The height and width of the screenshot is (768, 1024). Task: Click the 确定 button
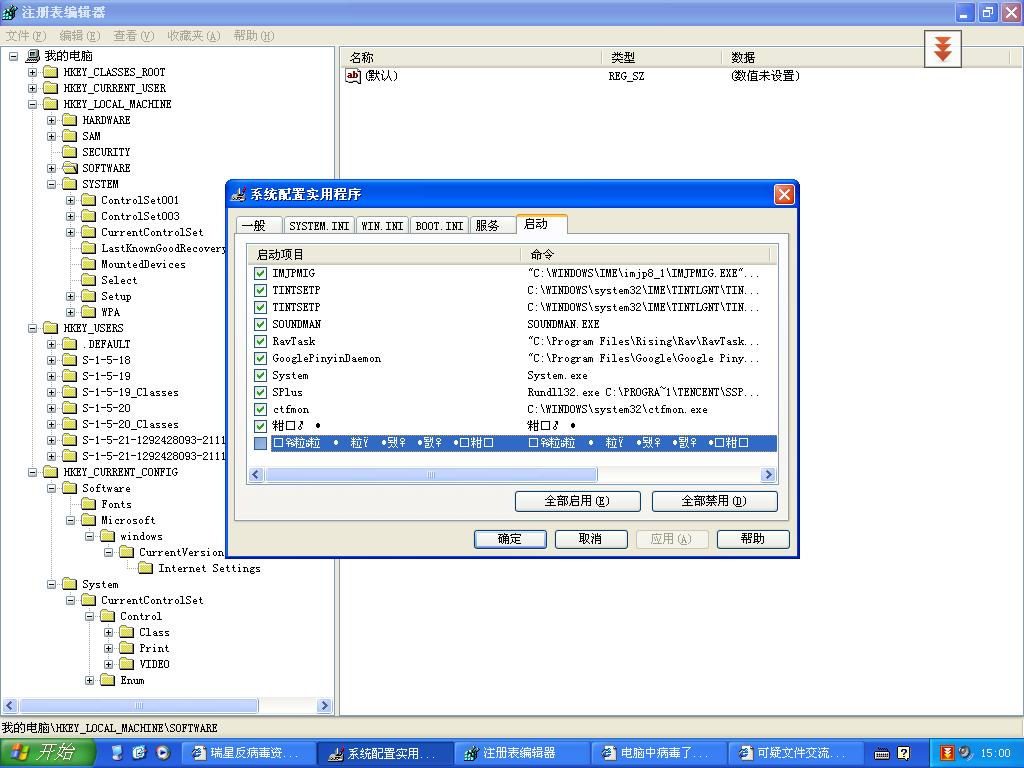[x=510, y=539]
